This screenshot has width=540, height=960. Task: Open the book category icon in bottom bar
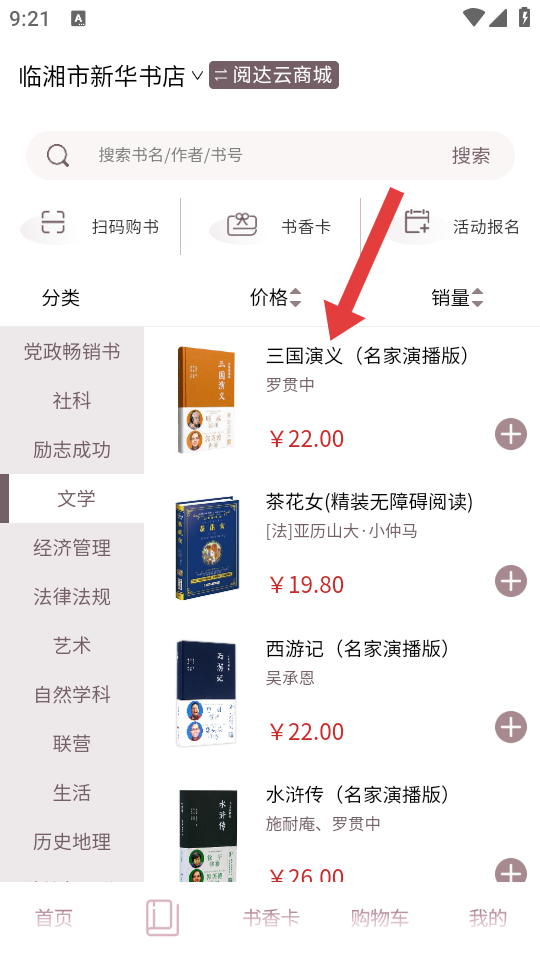click(162, 917)
